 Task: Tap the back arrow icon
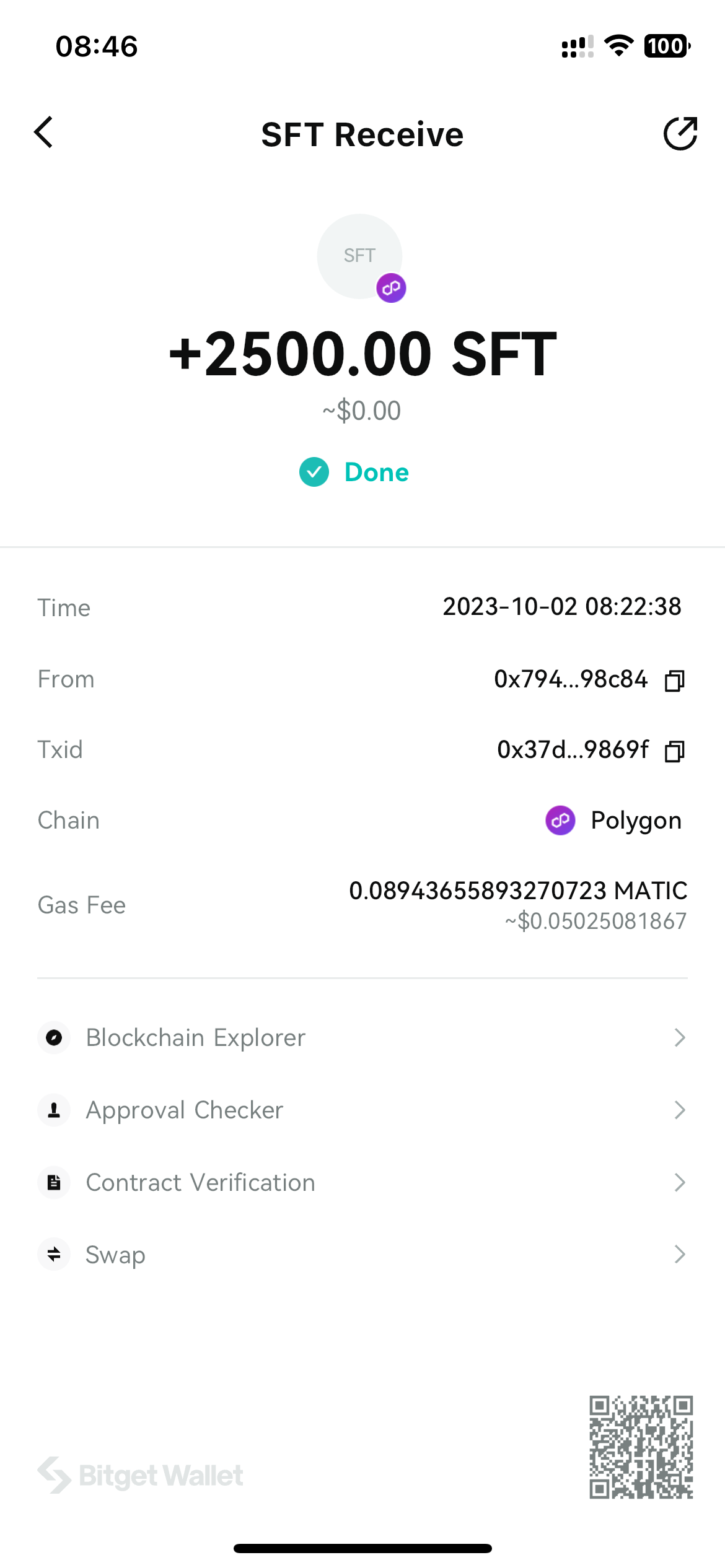[x=43, y=133]
